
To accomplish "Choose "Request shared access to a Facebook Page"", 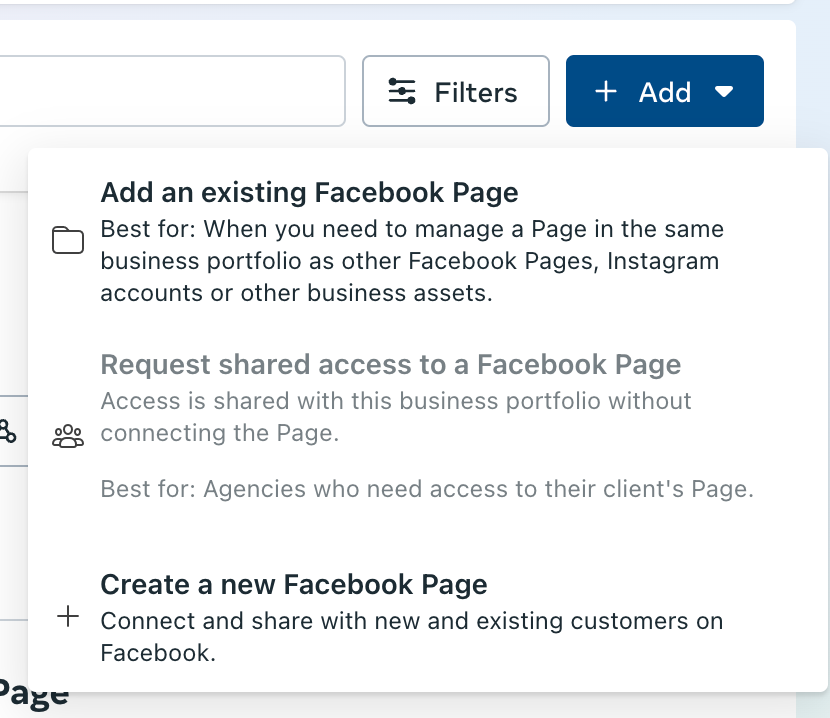I will [x=391, y=364].
